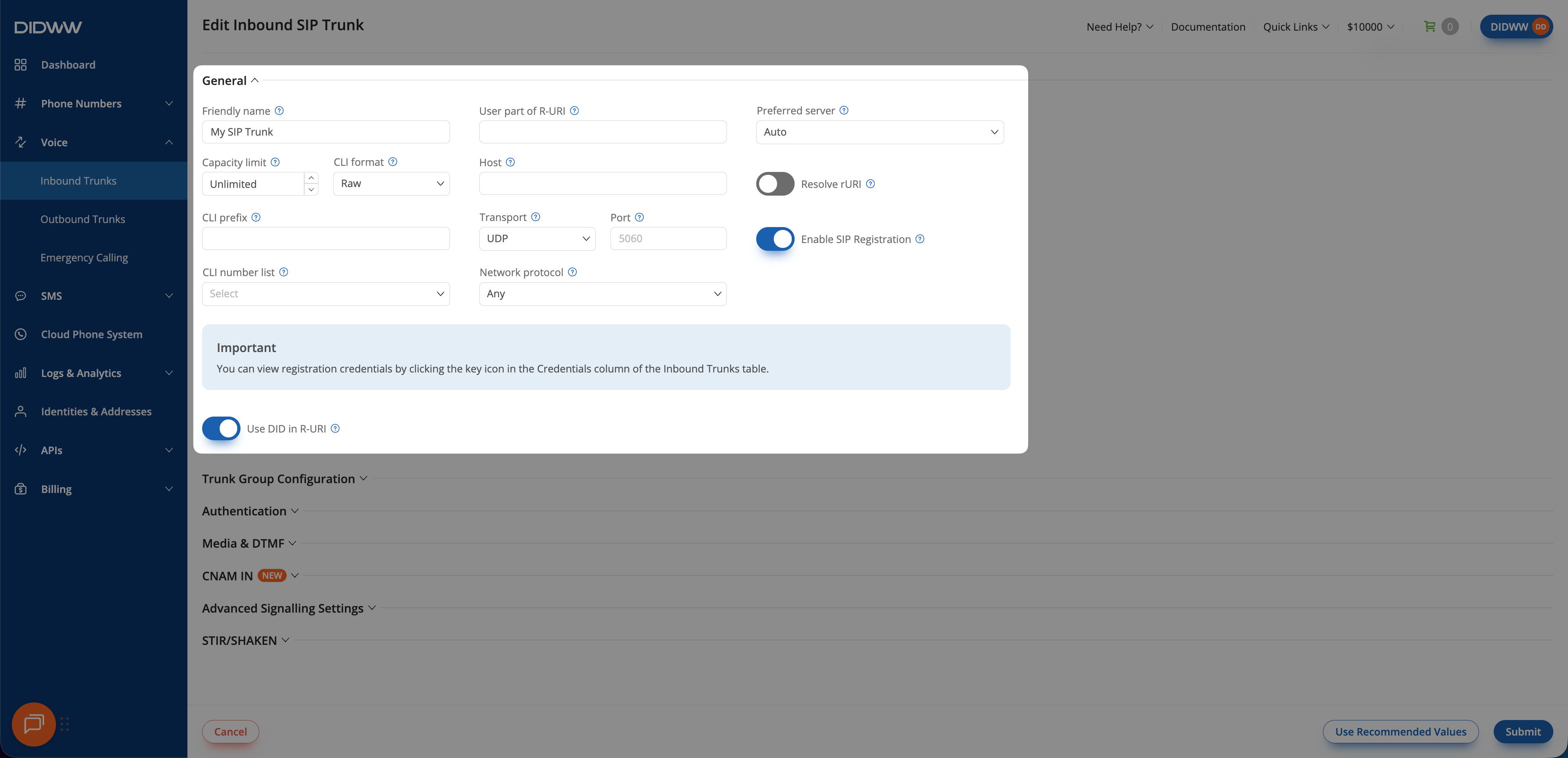Viewport: 1568px width, 758px height.
Task: Click the help icon beside CLI number list
Action: point(284,272)
